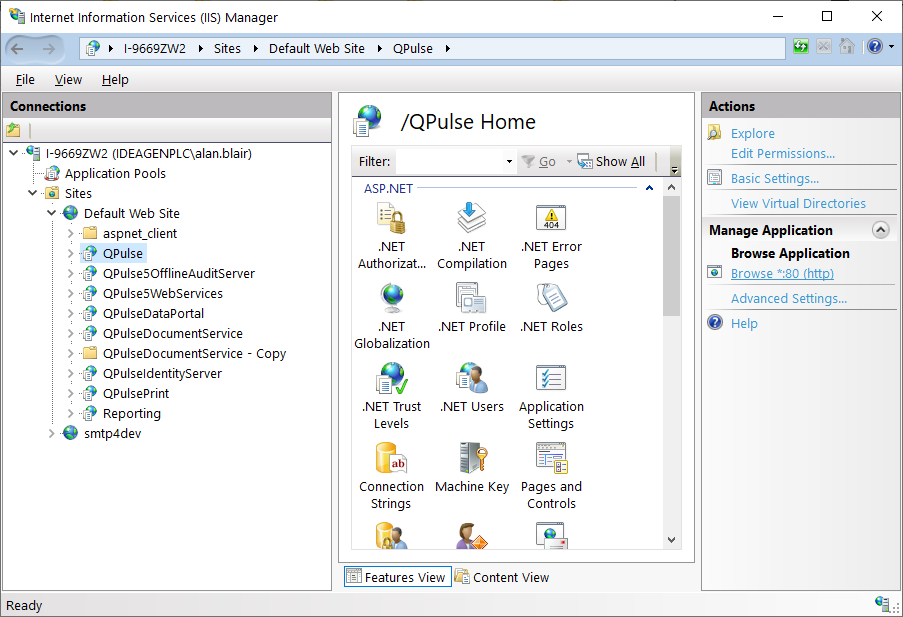Screen dimensions: 903x617
Task: Open the File menu
Action: (25, 80)
